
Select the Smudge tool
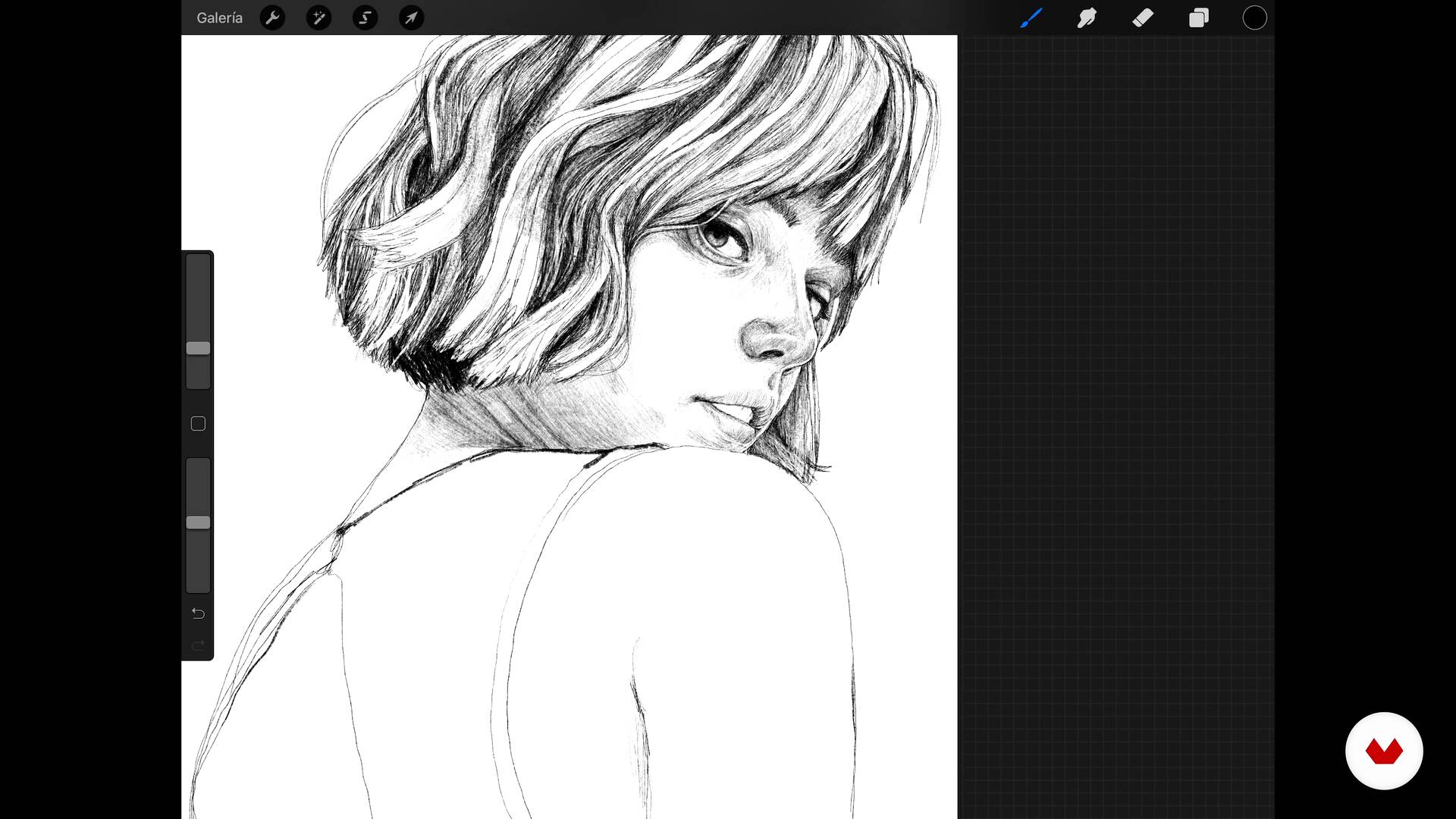click(x=1087, y=17)
